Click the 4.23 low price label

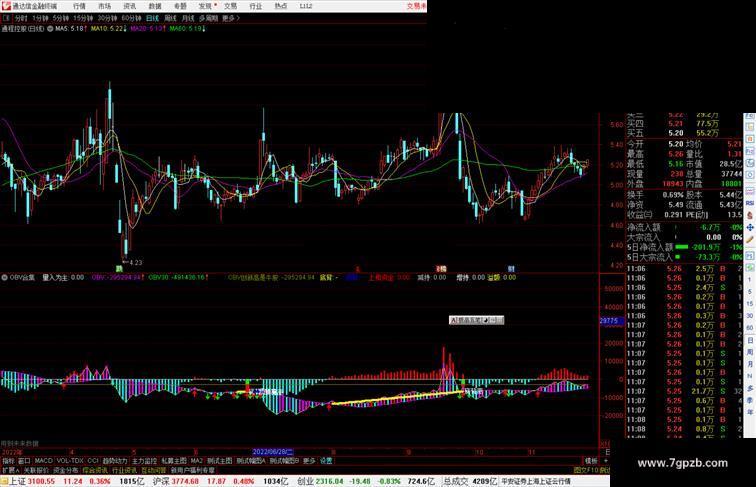pos(135,262)
